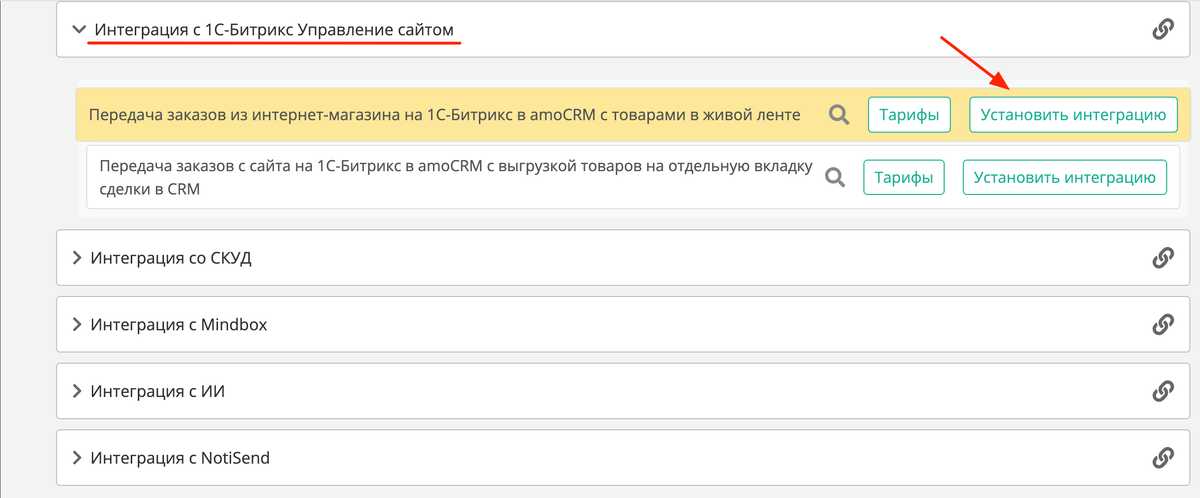1200x498 pixels.
Task: Click the Интеграция с Mindbox heading text
Action: tap(178, 325)
